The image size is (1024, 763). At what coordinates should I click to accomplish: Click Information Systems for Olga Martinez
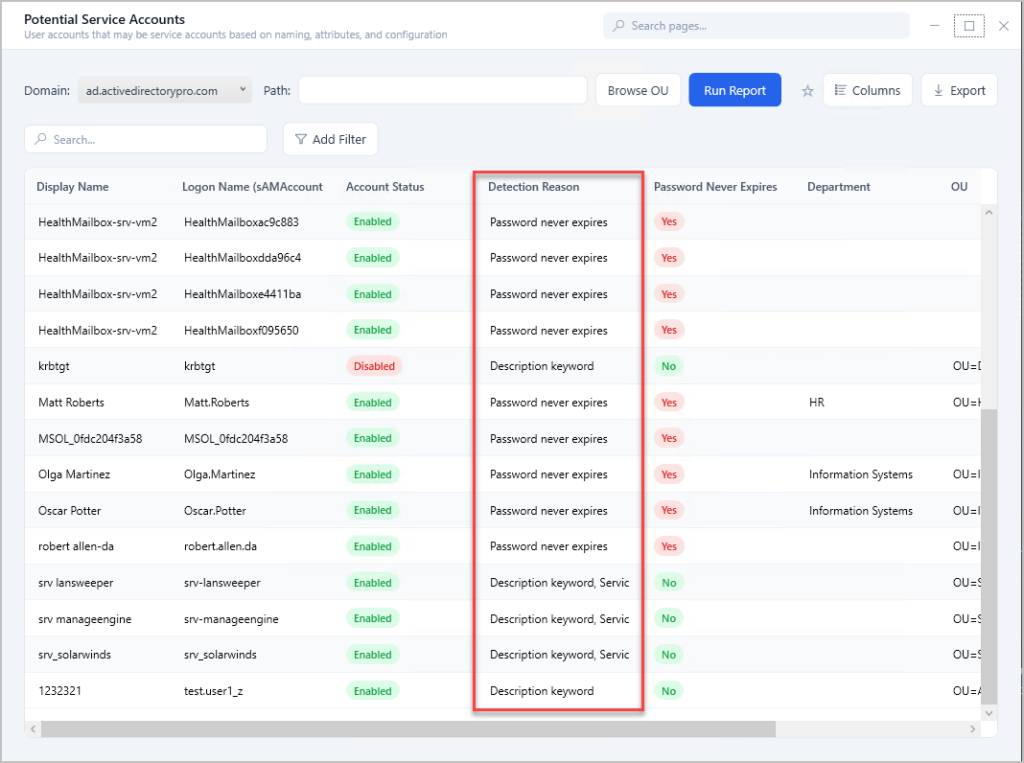(x=861, y=474)
